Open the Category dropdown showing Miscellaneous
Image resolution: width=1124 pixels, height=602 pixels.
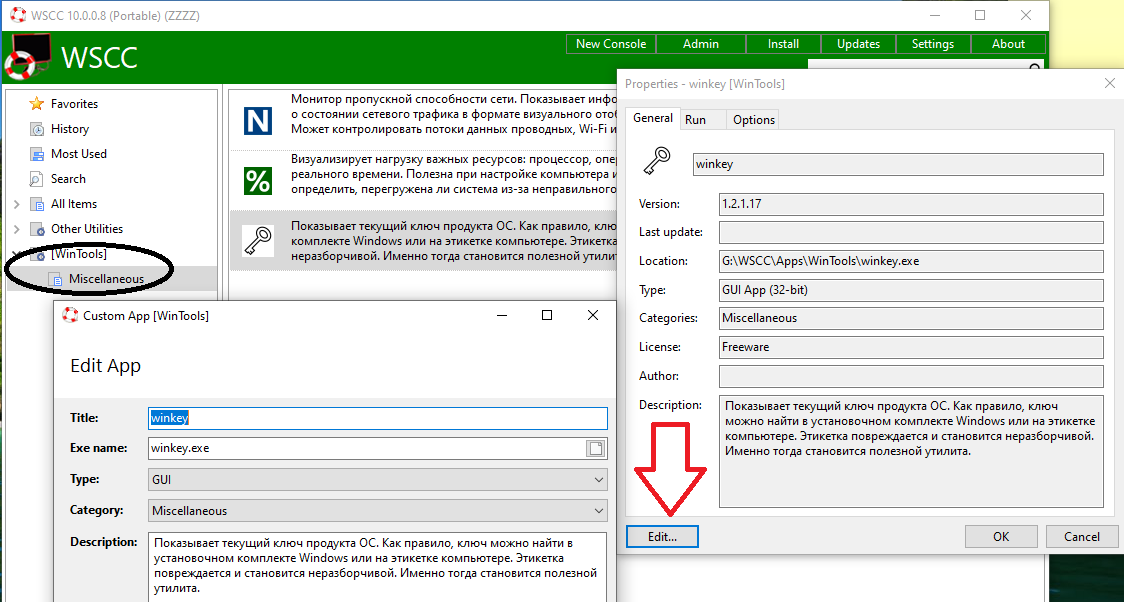pyautogui.click(x=378, y=511)
